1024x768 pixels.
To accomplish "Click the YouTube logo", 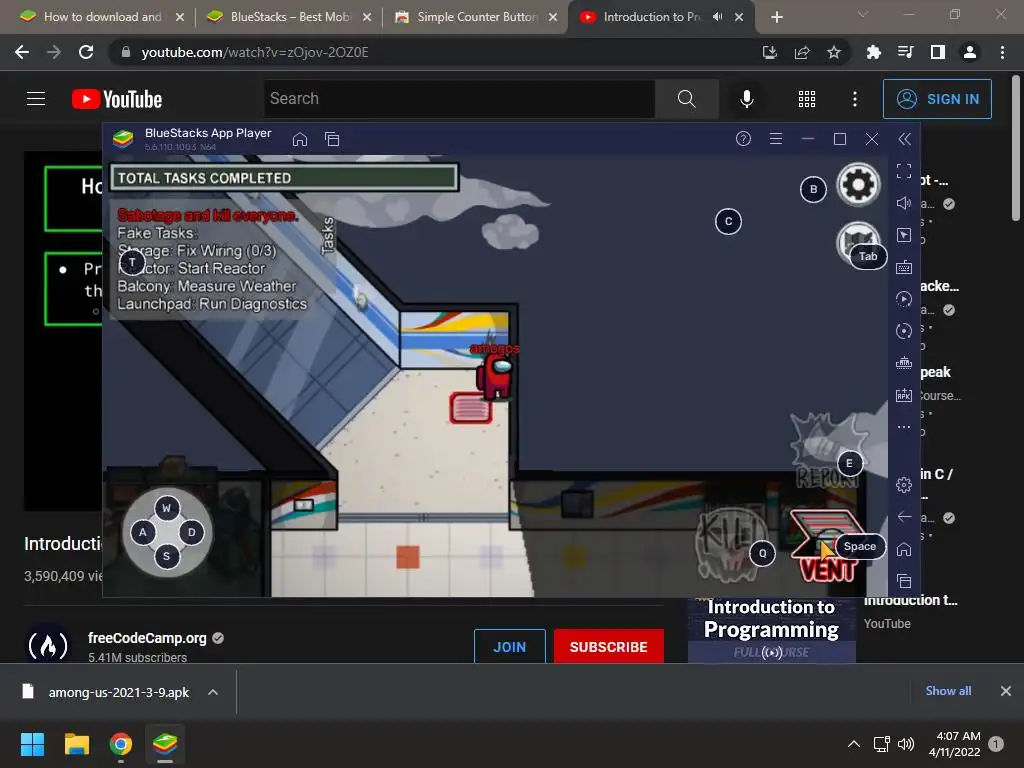I will click(x=117, y=99).
